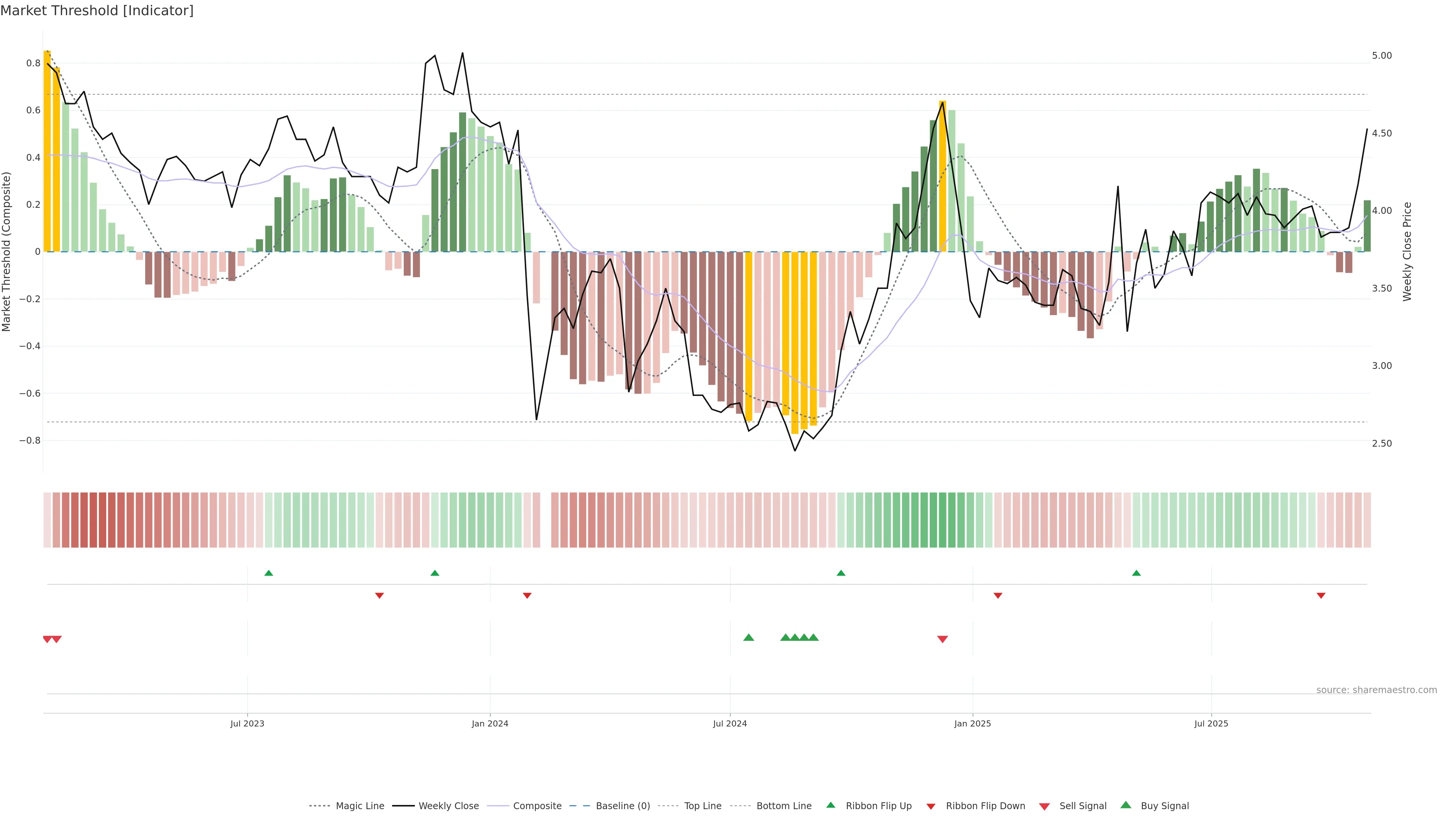The image size is (1456, 819).
Task: Hide the Bottom Line series via legend
Action: coord(783,806)
